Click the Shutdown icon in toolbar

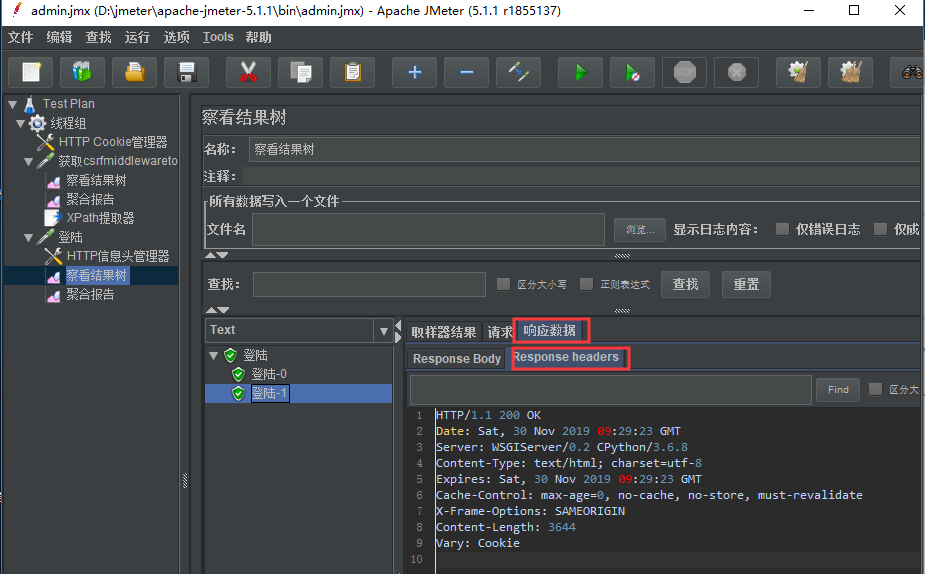(736, 73)
